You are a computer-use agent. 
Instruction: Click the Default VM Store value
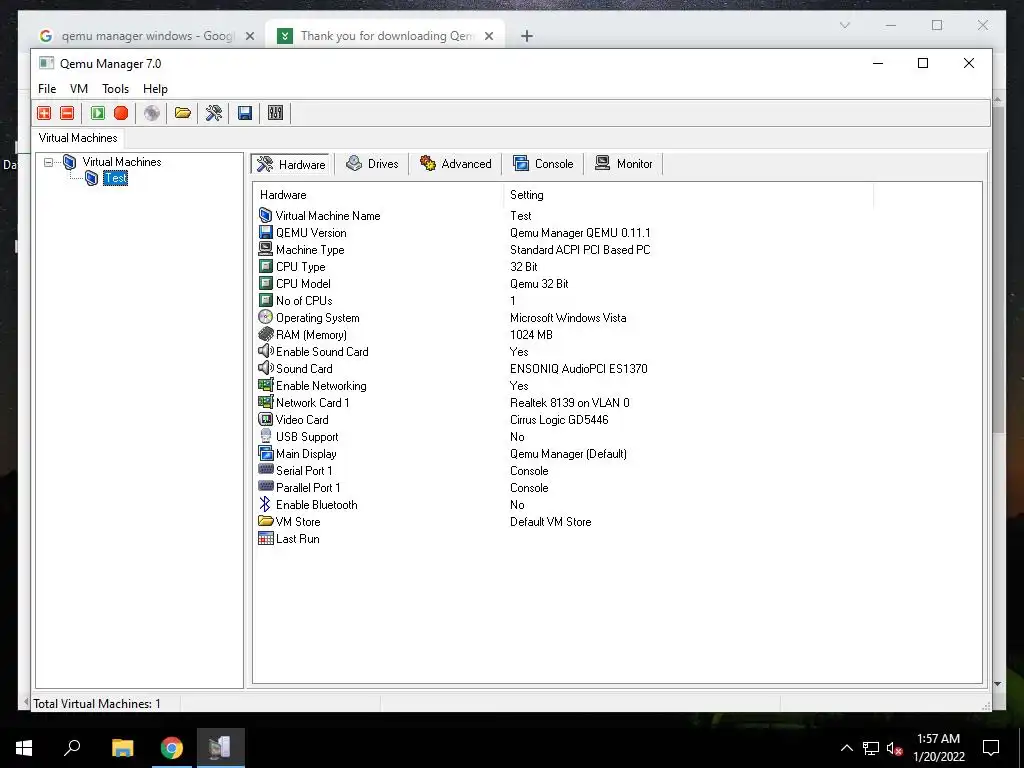[551, 521]
